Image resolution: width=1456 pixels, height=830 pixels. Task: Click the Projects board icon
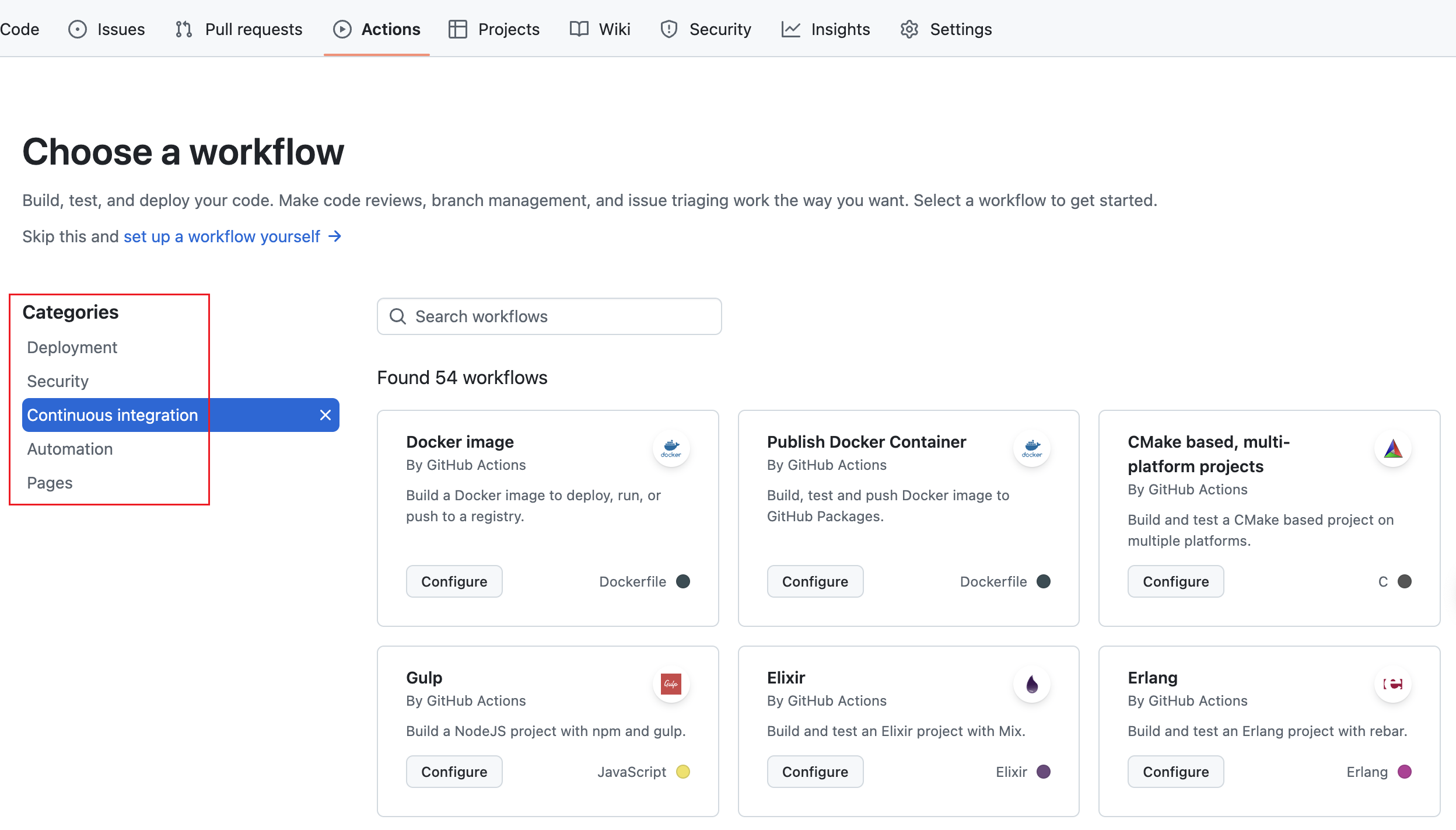click(x=458, y=29)
